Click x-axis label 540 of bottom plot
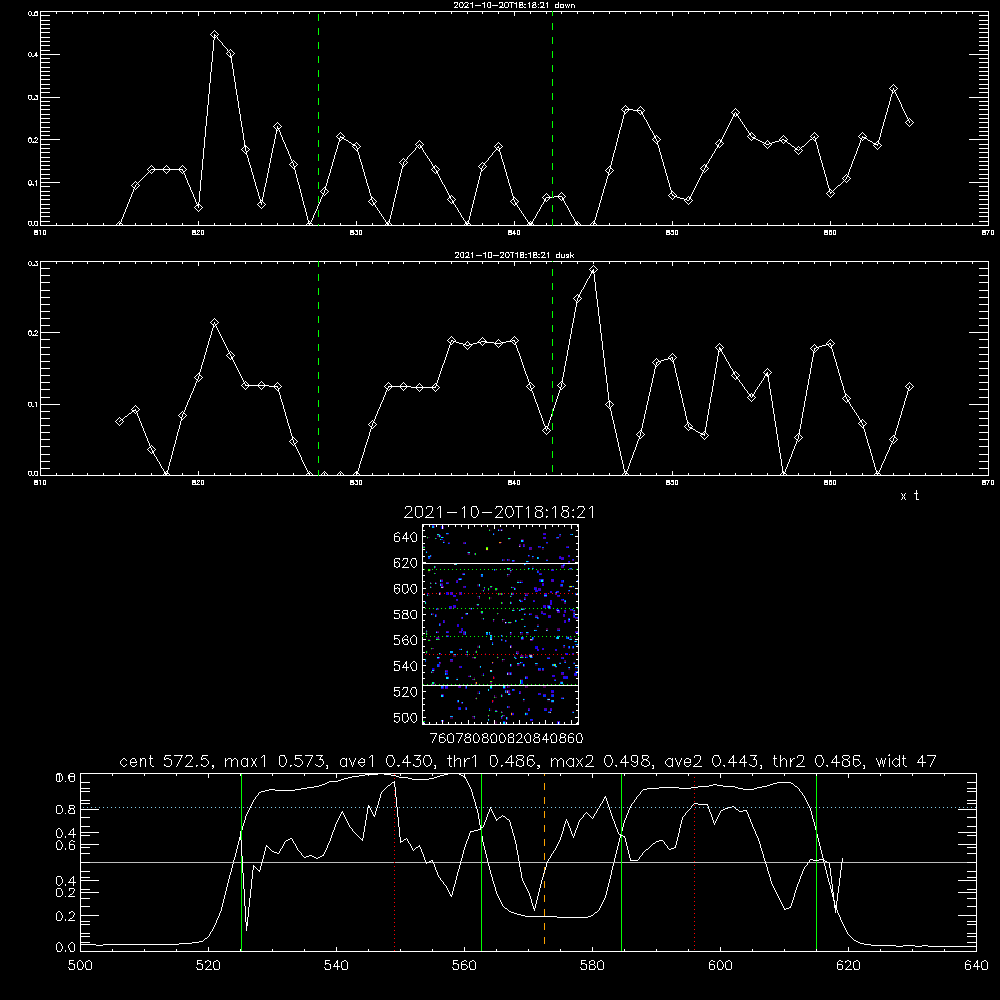The height and width of the screenshot is (1000, 1000). (336, 966)
